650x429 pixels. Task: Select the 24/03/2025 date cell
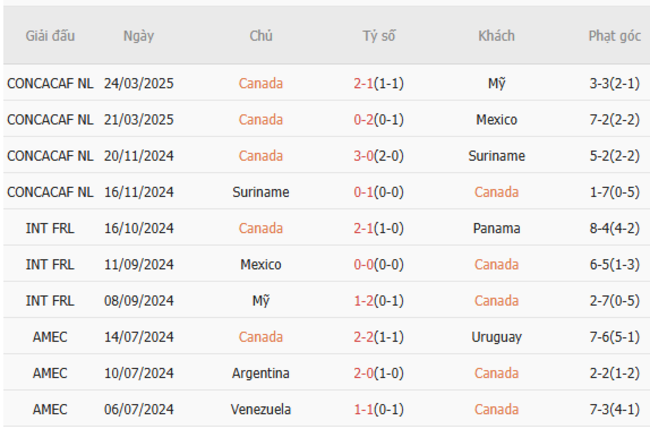(x=139, y=84)
